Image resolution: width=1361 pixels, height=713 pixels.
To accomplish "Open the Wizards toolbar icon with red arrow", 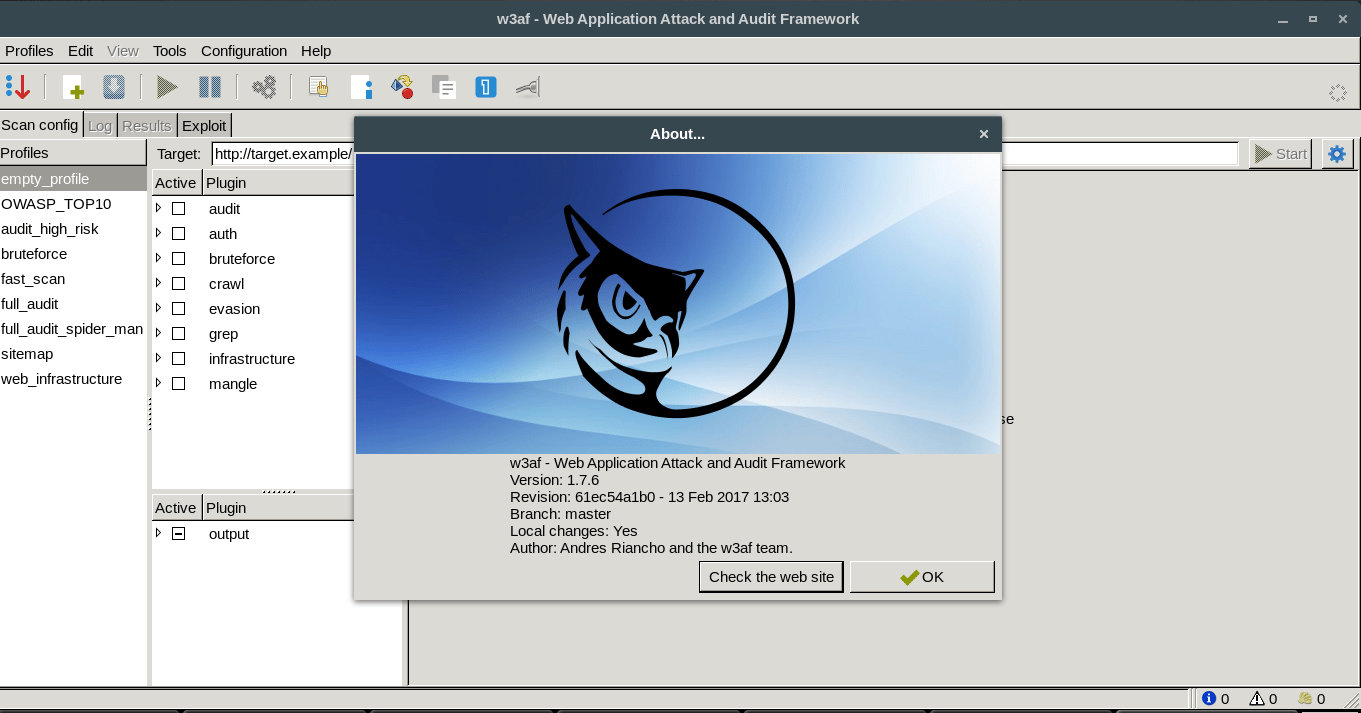I will click(18, 88).
